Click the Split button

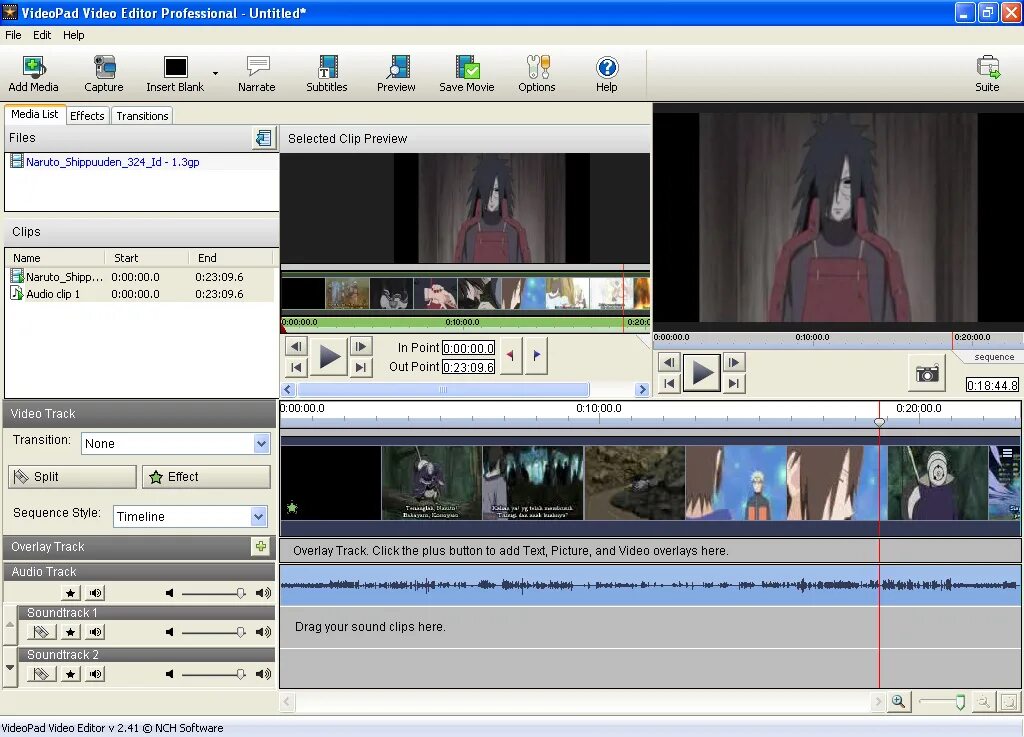coord(72,477)
